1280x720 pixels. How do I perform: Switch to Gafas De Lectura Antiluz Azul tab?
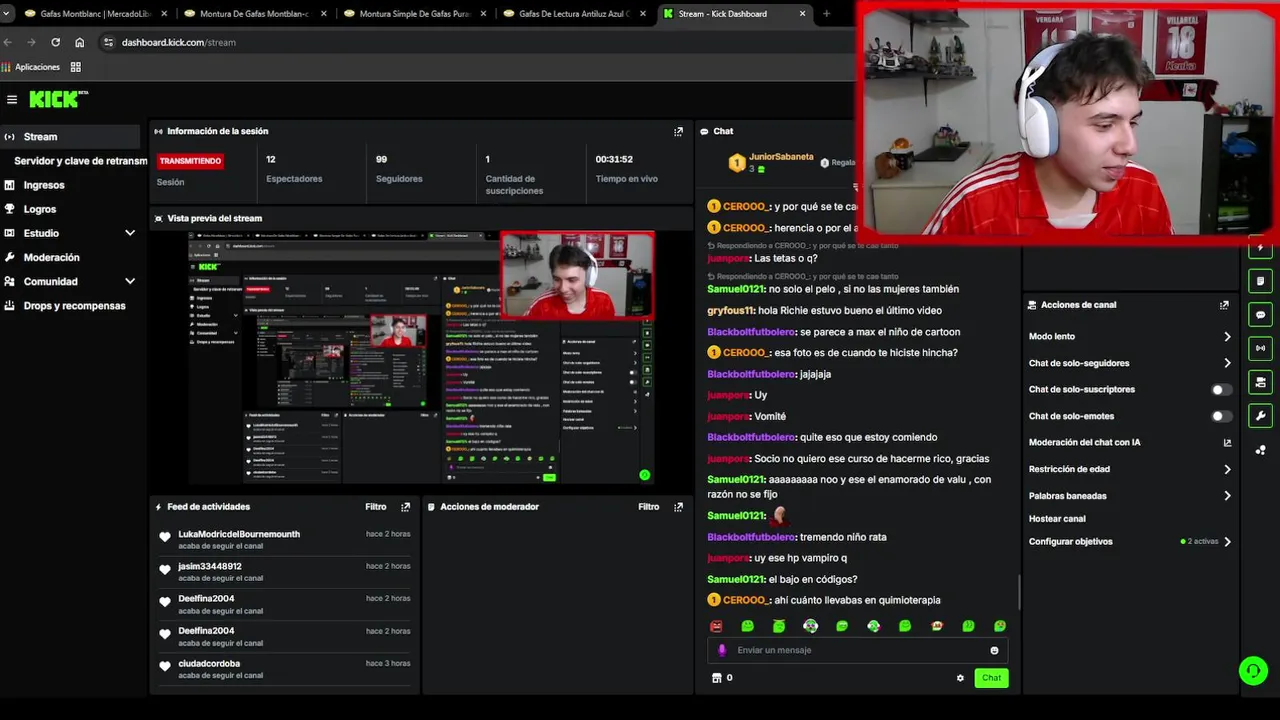tap(574, 14)
